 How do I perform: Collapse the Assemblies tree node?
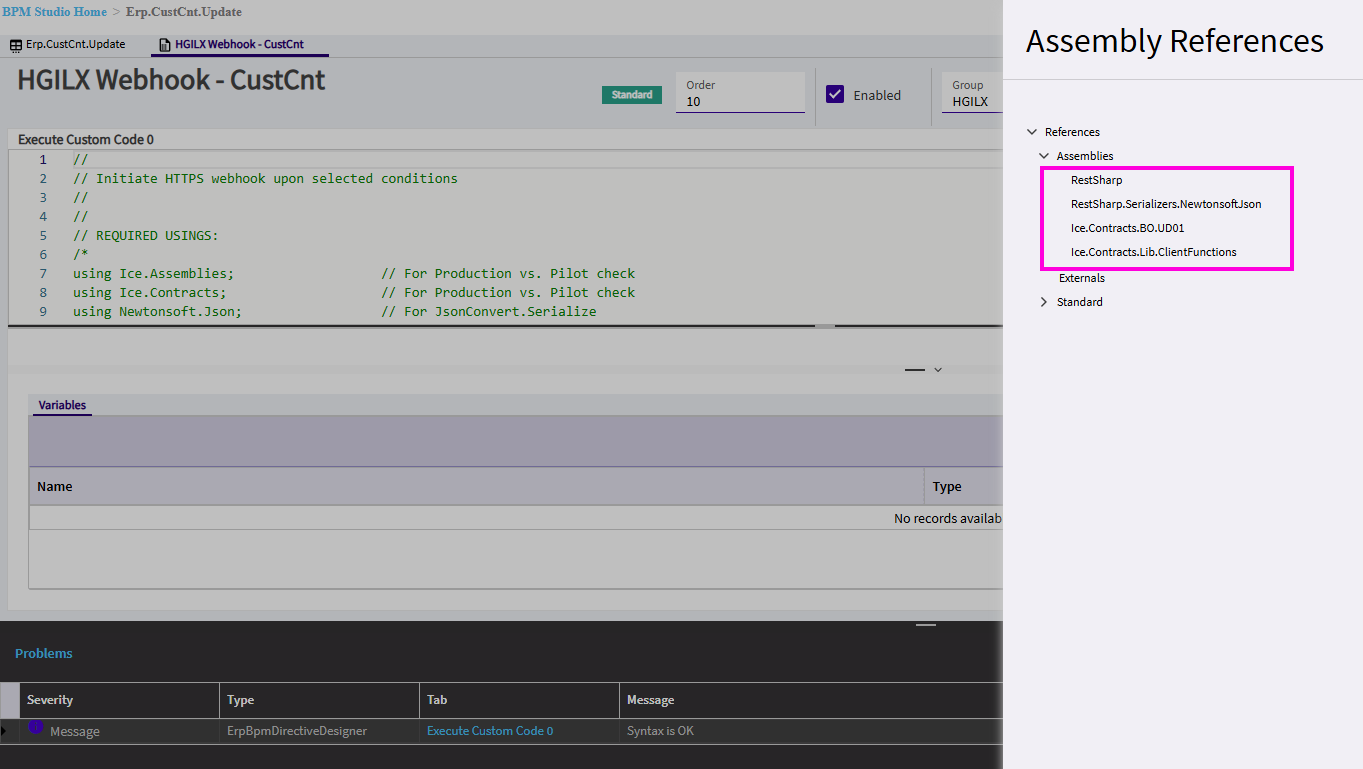pos(1044,156)
